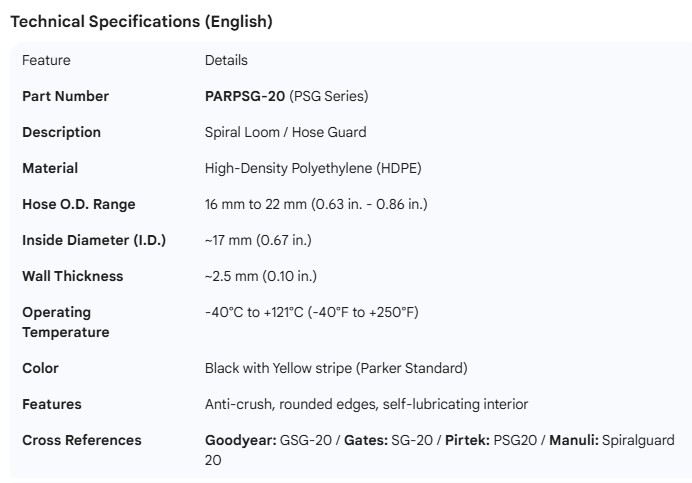Select the Spiral Loom / Hose Guard text
The height and width of the screenshot is (483, 692).
point(285,132)
